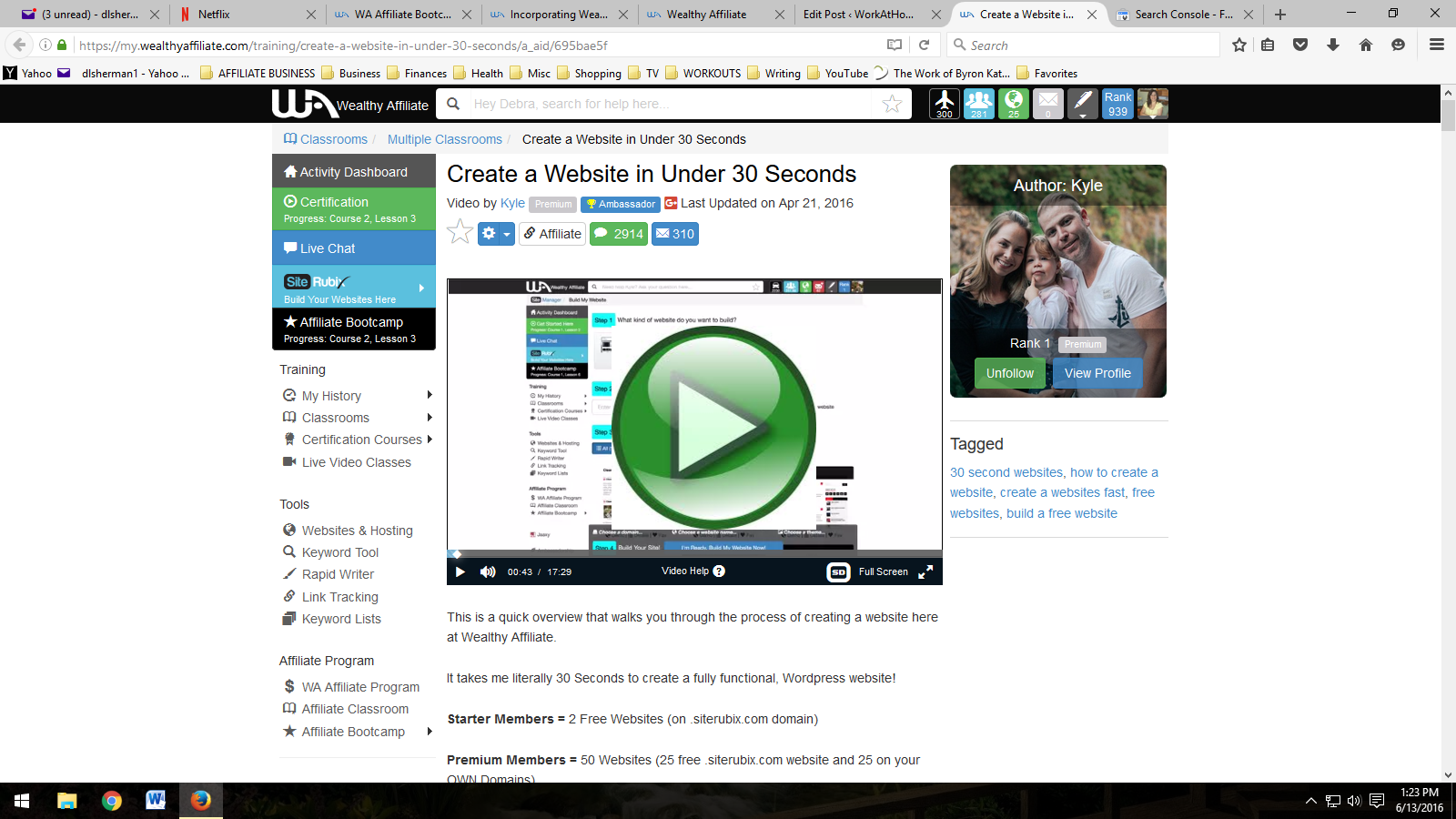Click the Classrooms breadcrumb
The width and height of the screenshot is (1456, 819).
(x=326, y=139)
